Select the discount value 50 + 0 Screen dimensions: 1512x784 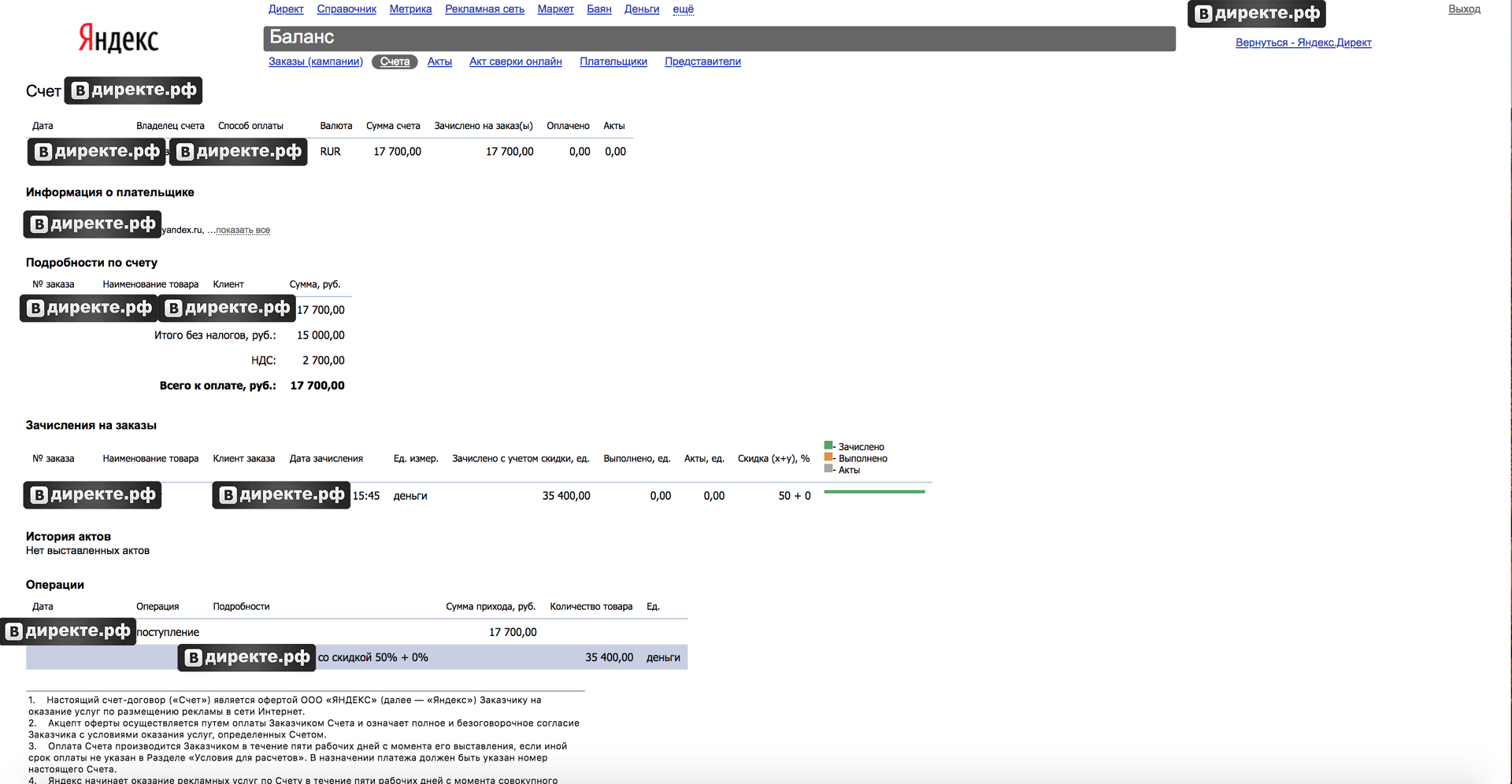click(x=795, y=496)
